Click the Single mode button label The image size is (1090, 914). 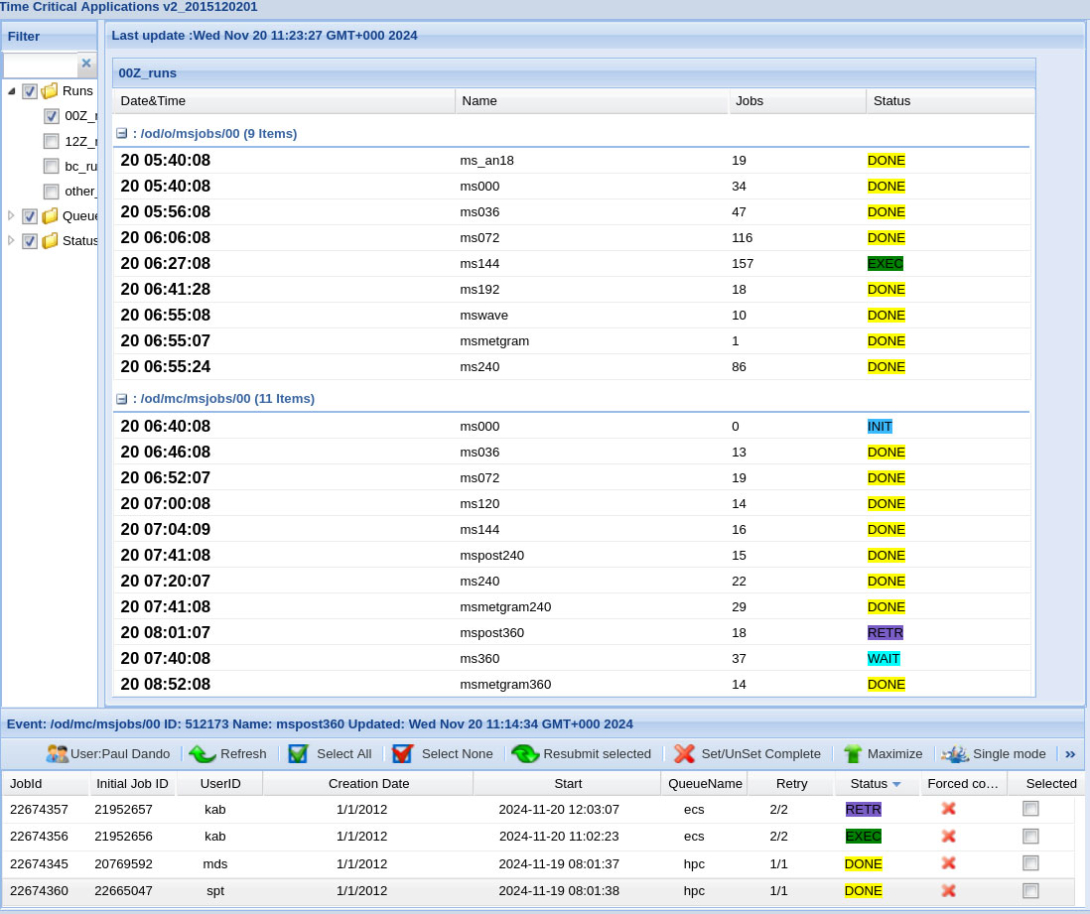1009,753
